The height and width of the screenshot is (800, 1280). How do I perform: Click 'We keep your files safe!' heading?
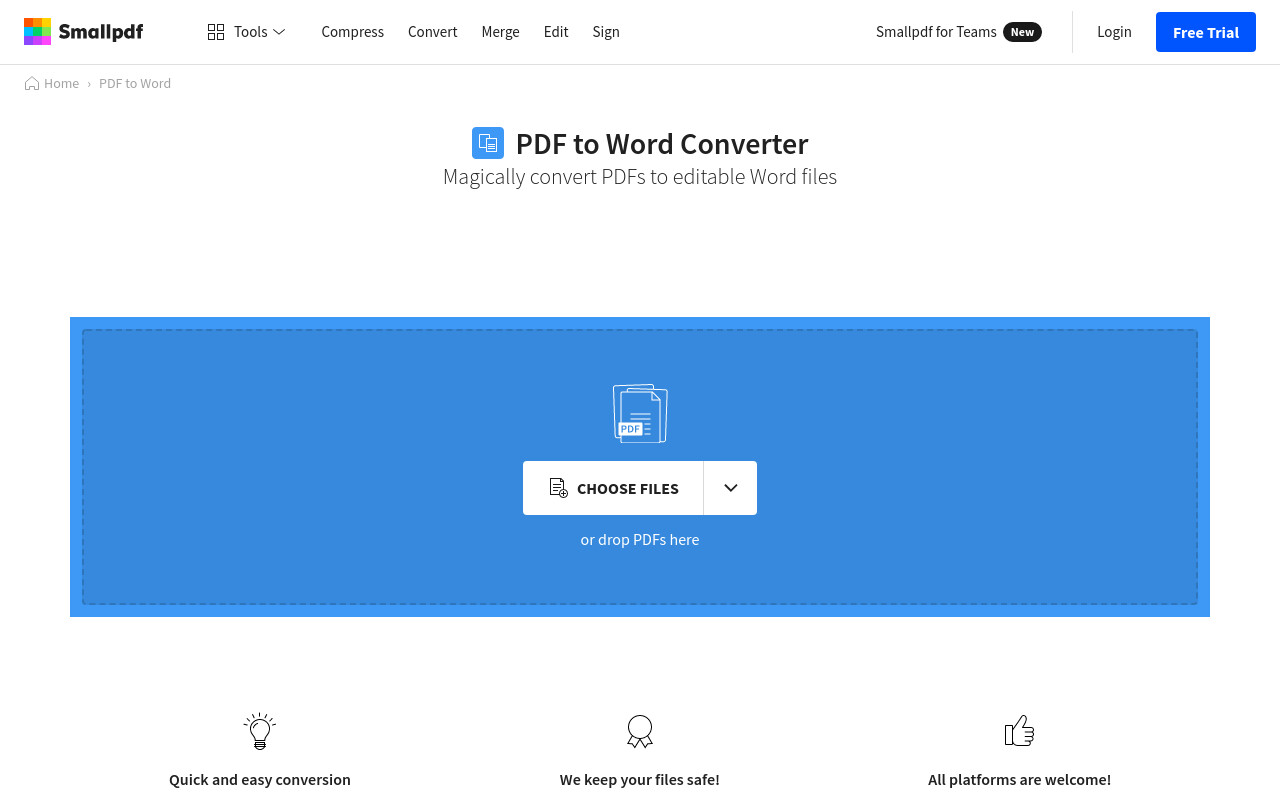coord(640,780)
